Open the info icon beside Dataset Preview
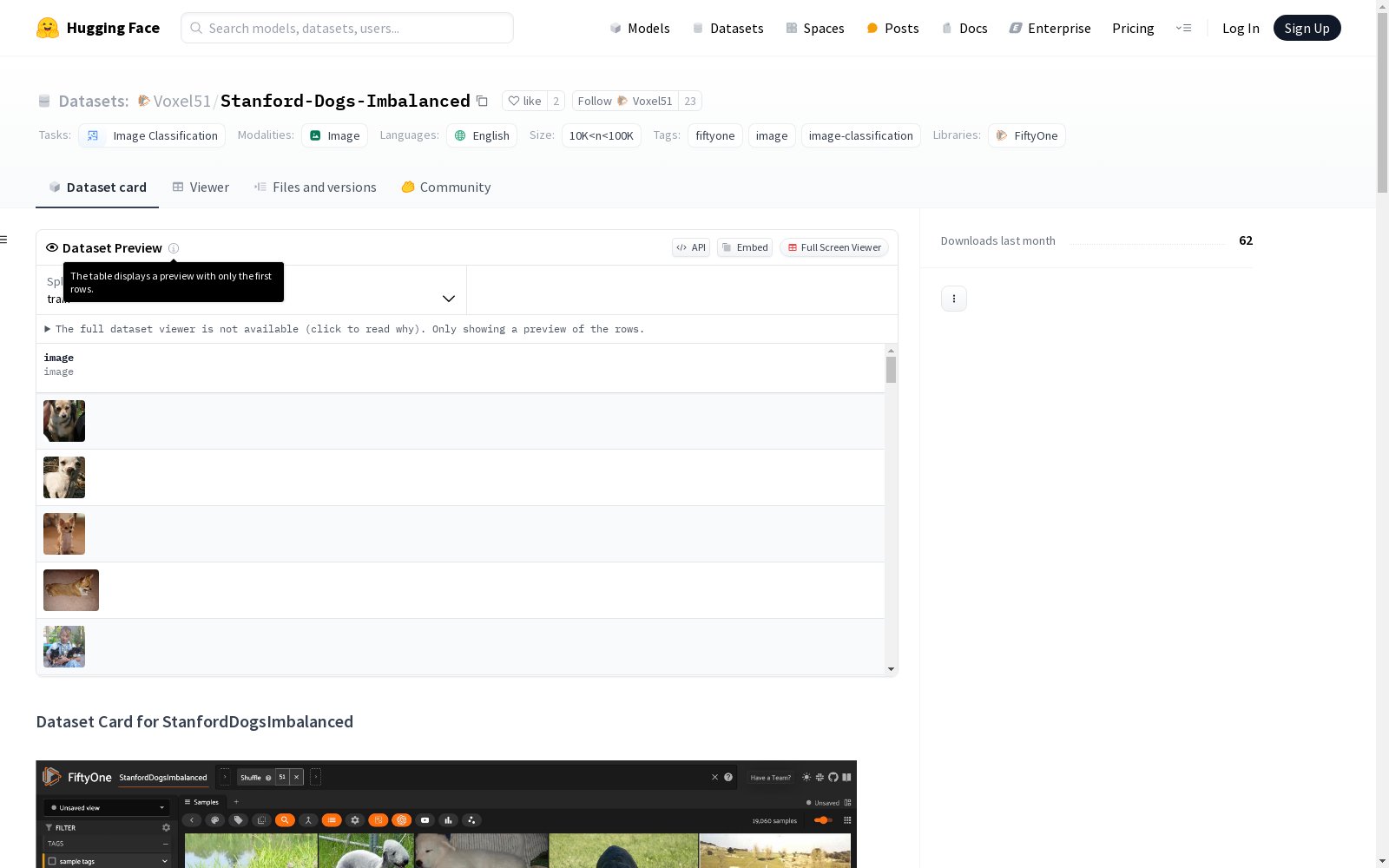This screenshot has width=1389, height=868. 174,248
